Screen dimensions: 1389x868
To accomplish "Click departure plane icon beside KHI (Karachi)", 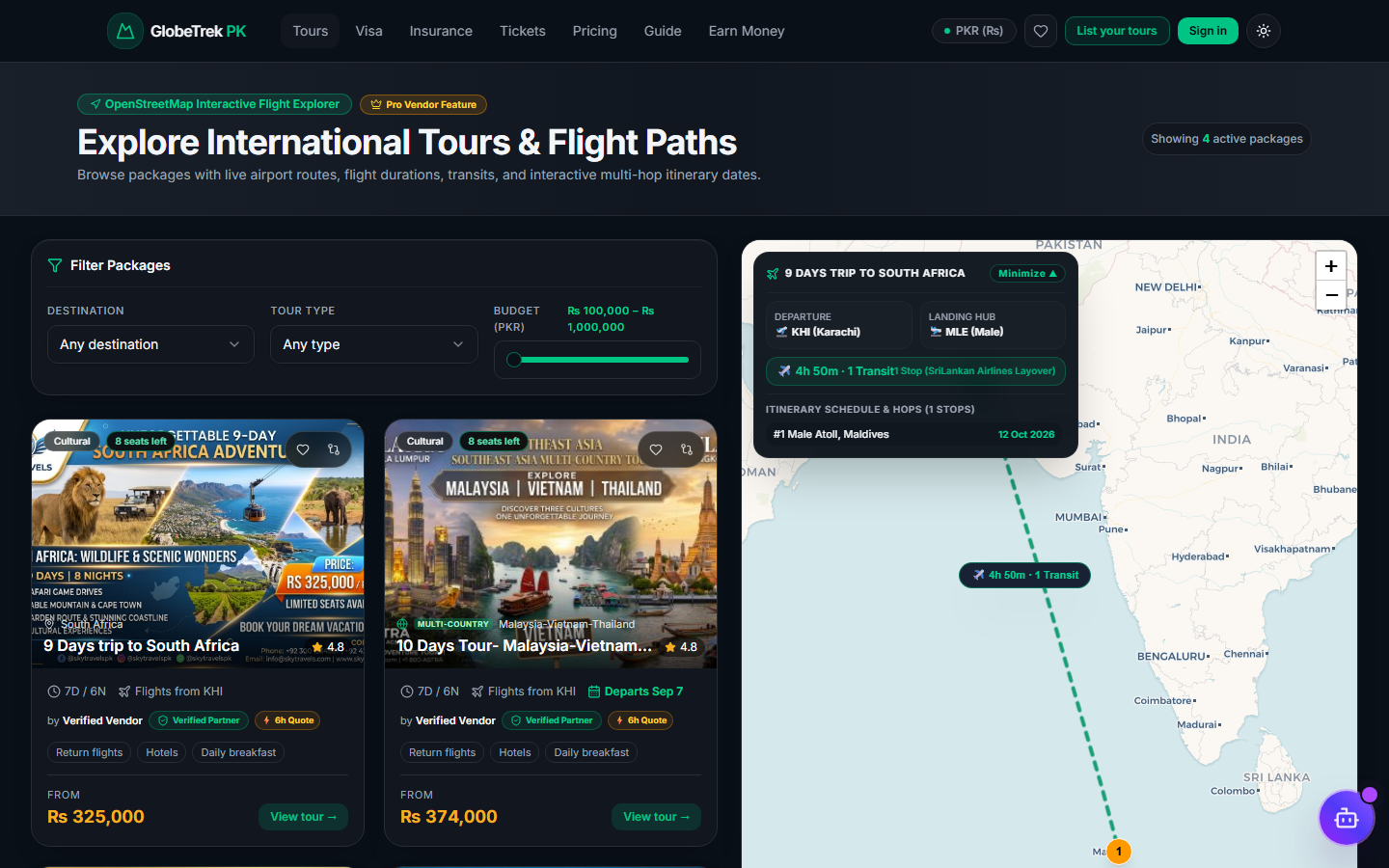I will pyautogui.click(x=782, y=332).
